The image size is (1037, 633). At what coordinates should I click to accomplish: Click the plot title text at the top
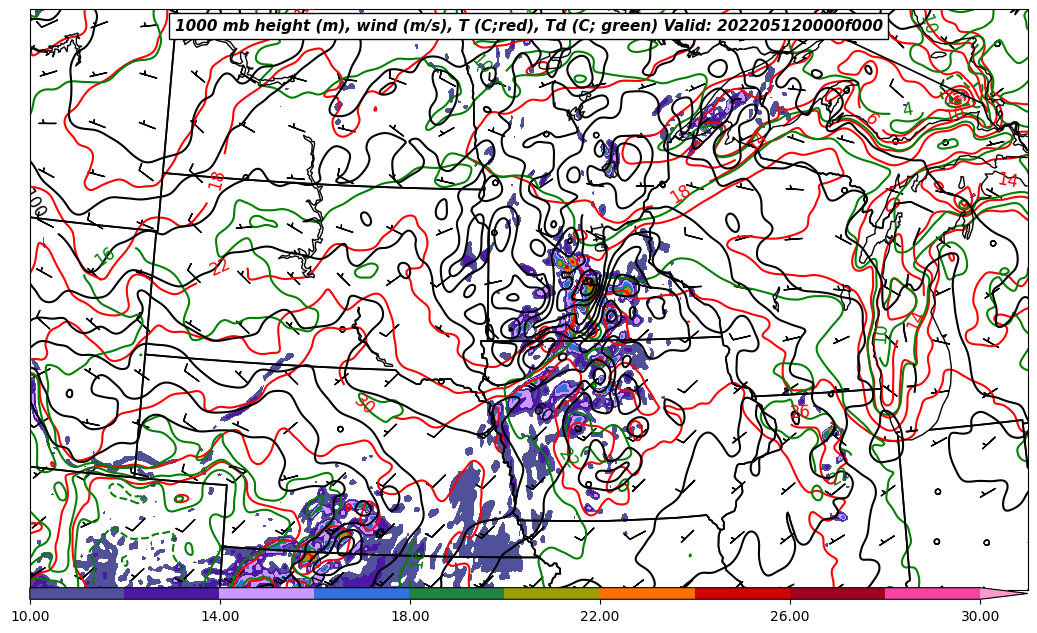[529, 26]
